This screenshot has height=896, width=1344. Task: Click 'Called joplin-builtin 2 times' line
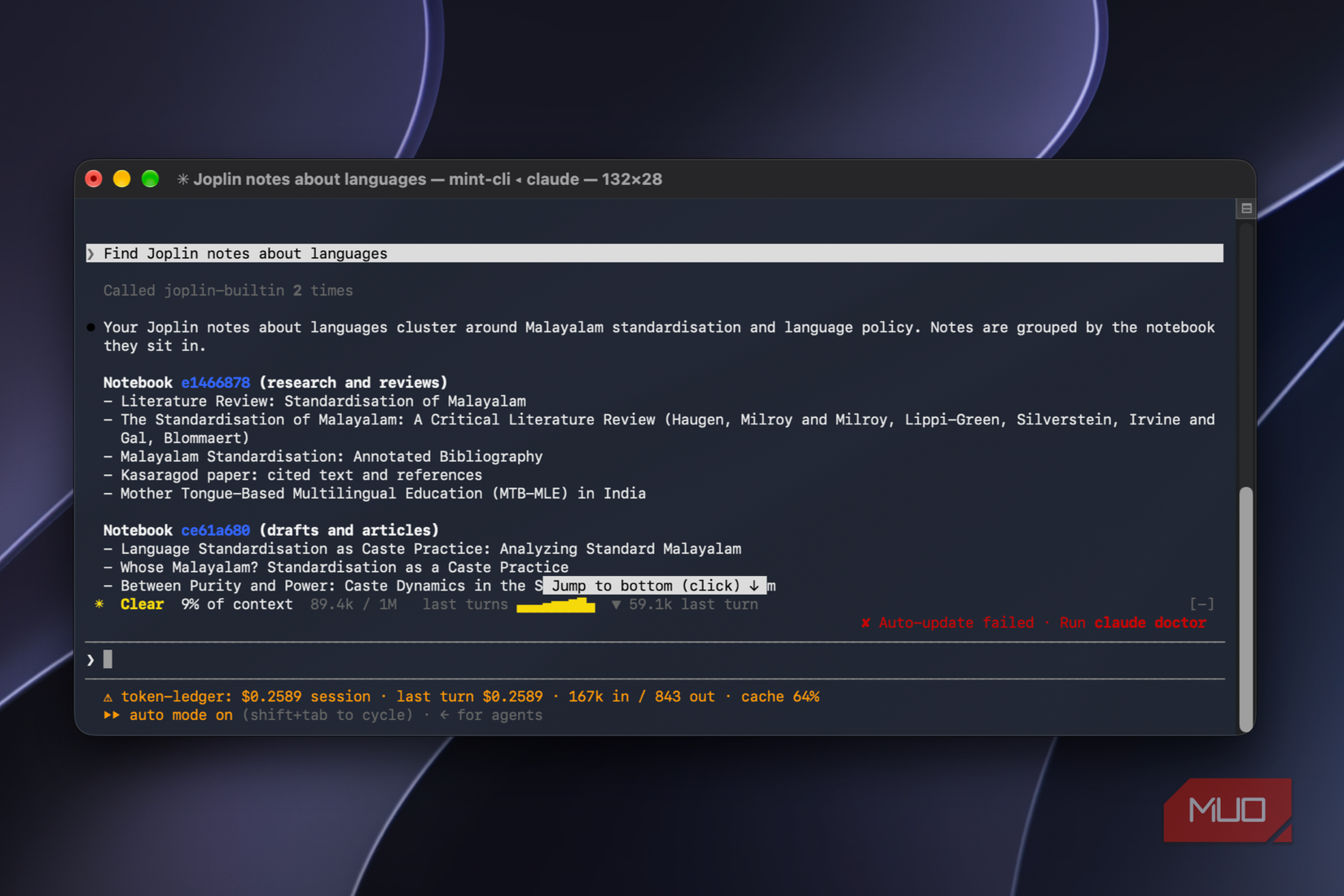(228, 291)
